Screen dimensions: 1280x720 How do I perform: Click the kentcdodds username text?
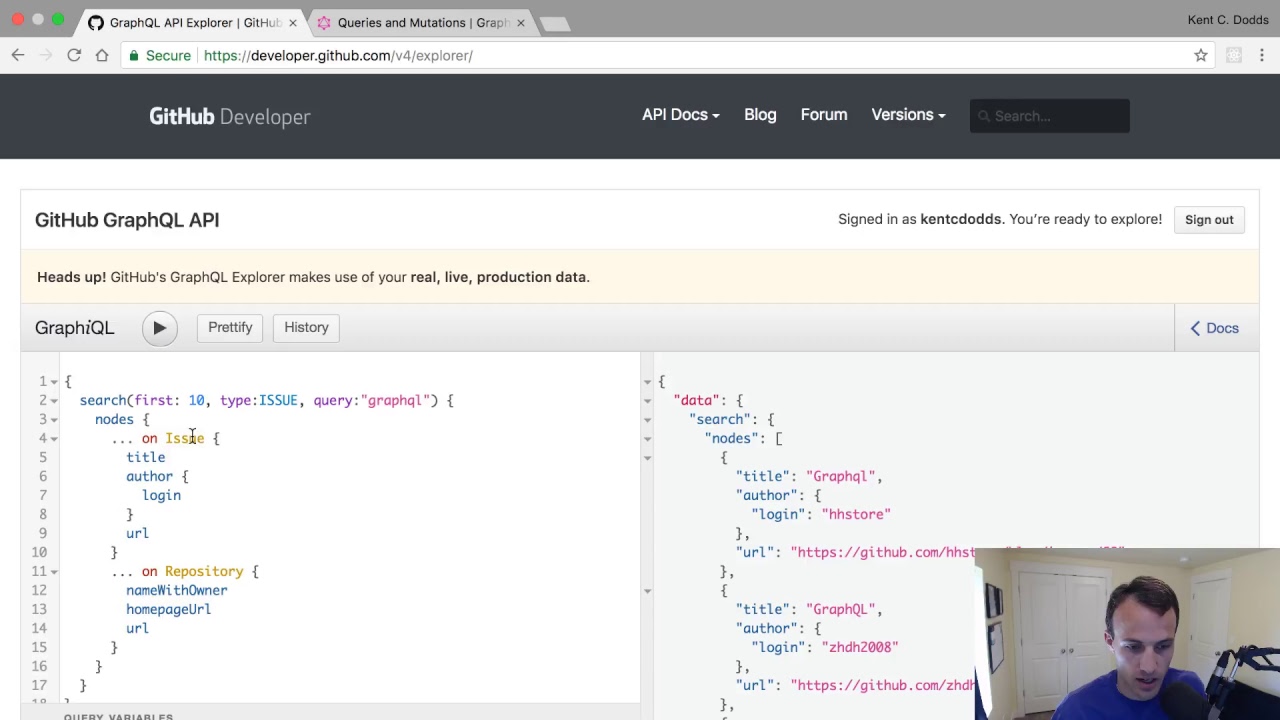coord(960,219)
